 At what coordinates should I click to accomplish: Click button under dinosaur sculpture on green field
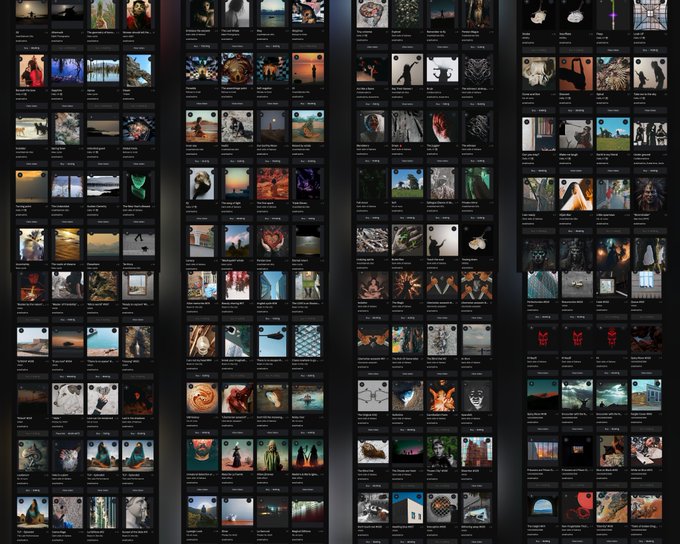[x=612, y=171]
